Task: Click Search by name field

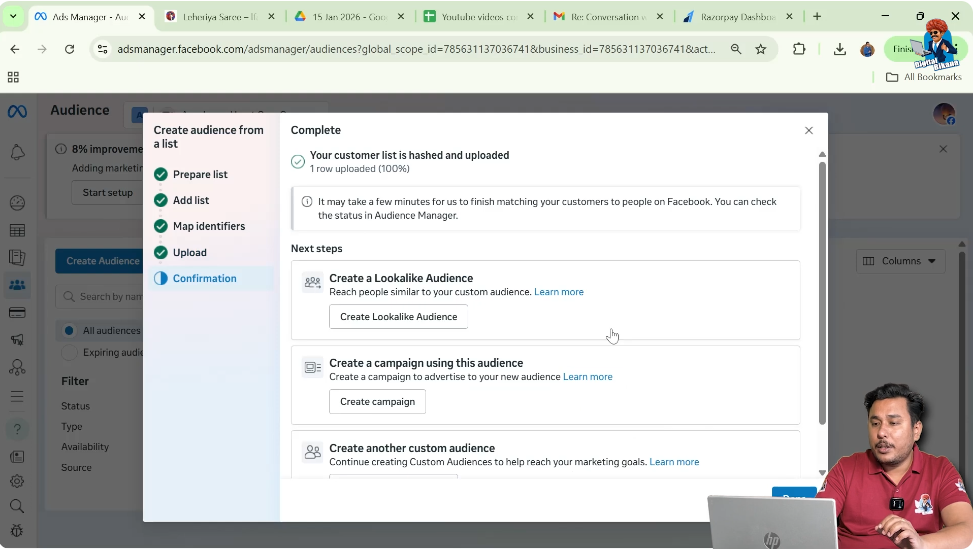Action: coord(99,297)
